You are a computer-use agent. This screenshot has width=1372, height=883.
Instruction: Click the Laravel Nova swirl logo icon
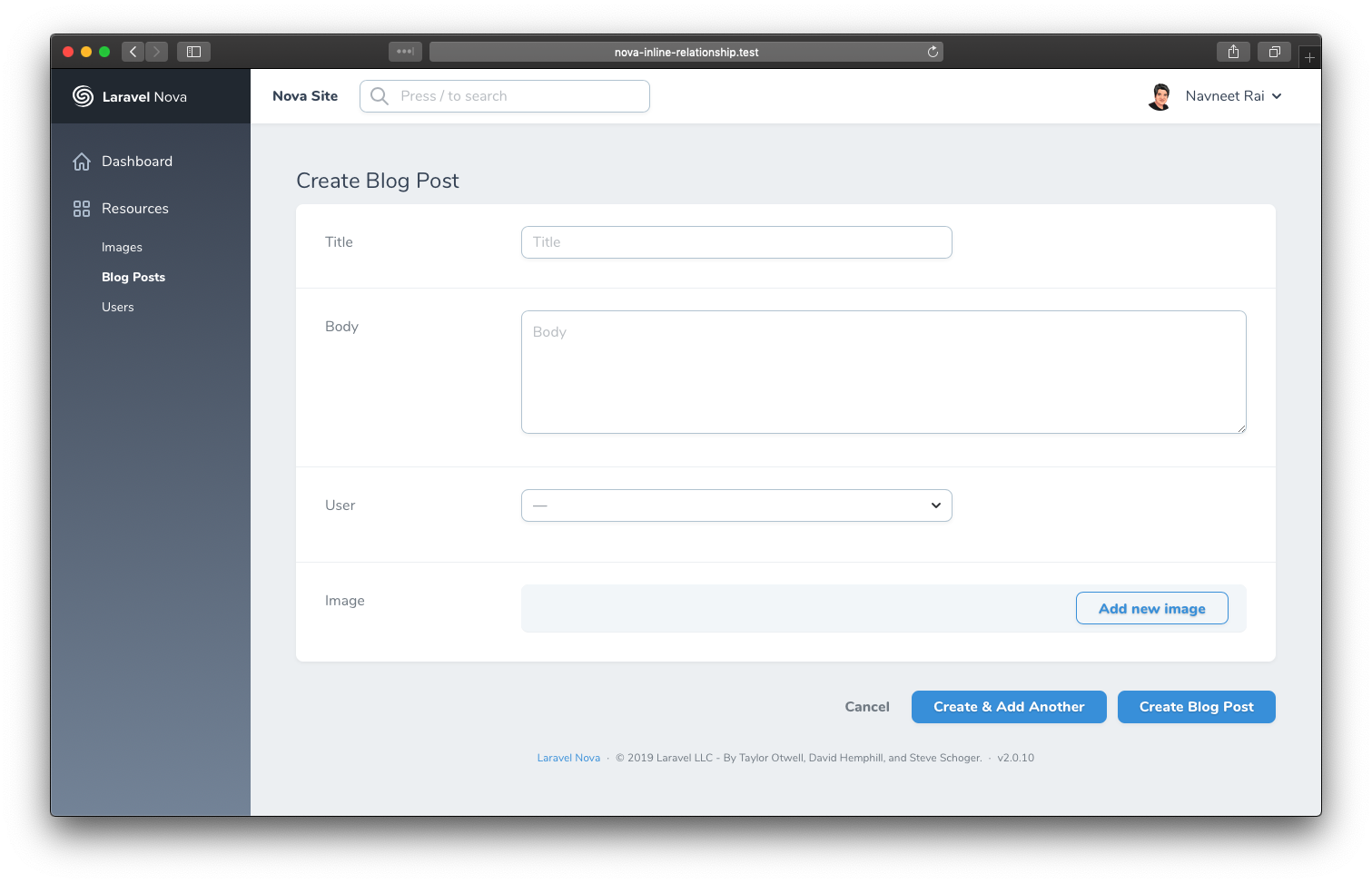pos(82,96)
